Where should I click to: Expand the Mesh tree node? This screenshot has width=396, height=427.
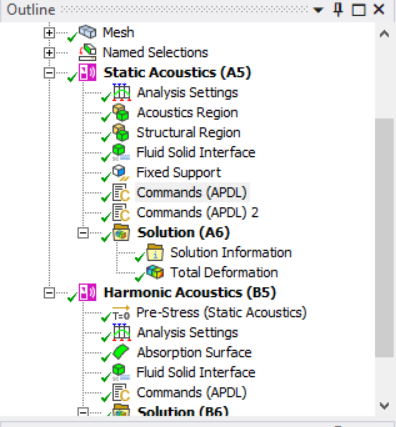[49, 33]
